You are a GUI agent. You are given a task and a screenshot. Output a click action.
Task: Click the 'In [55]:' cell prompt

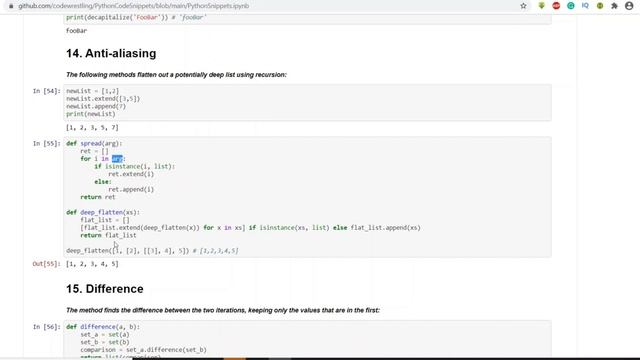pos(47,144)
